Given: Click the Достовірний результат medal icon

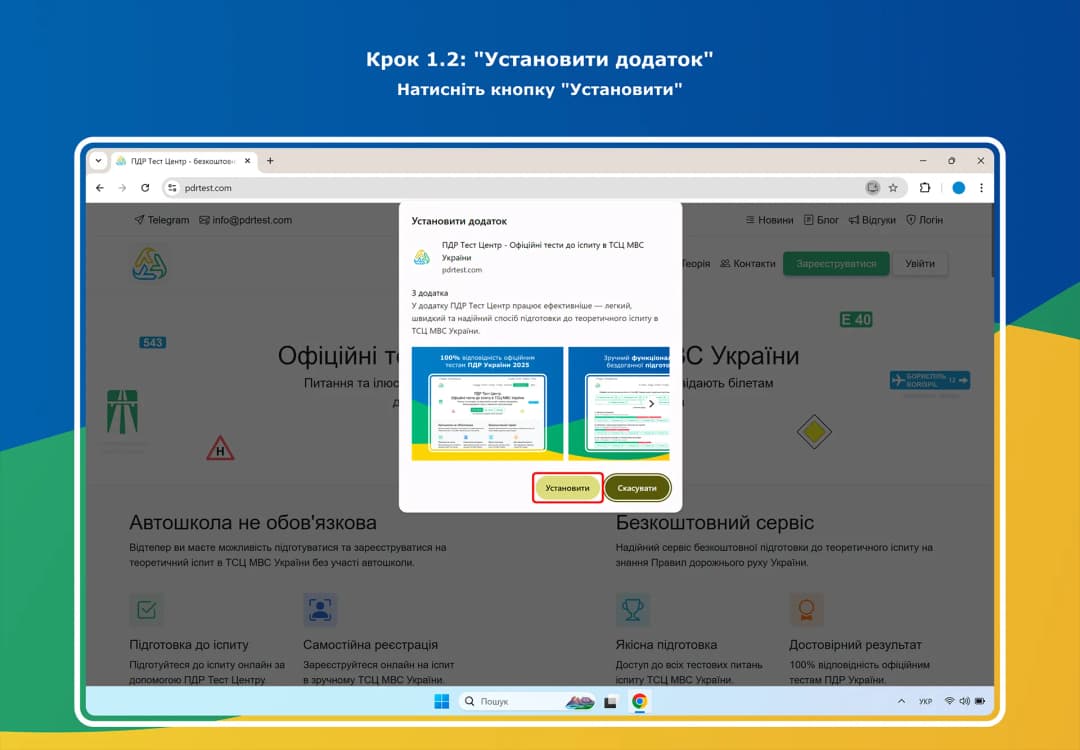Looking at the screenshot, I should pos(806,610).
